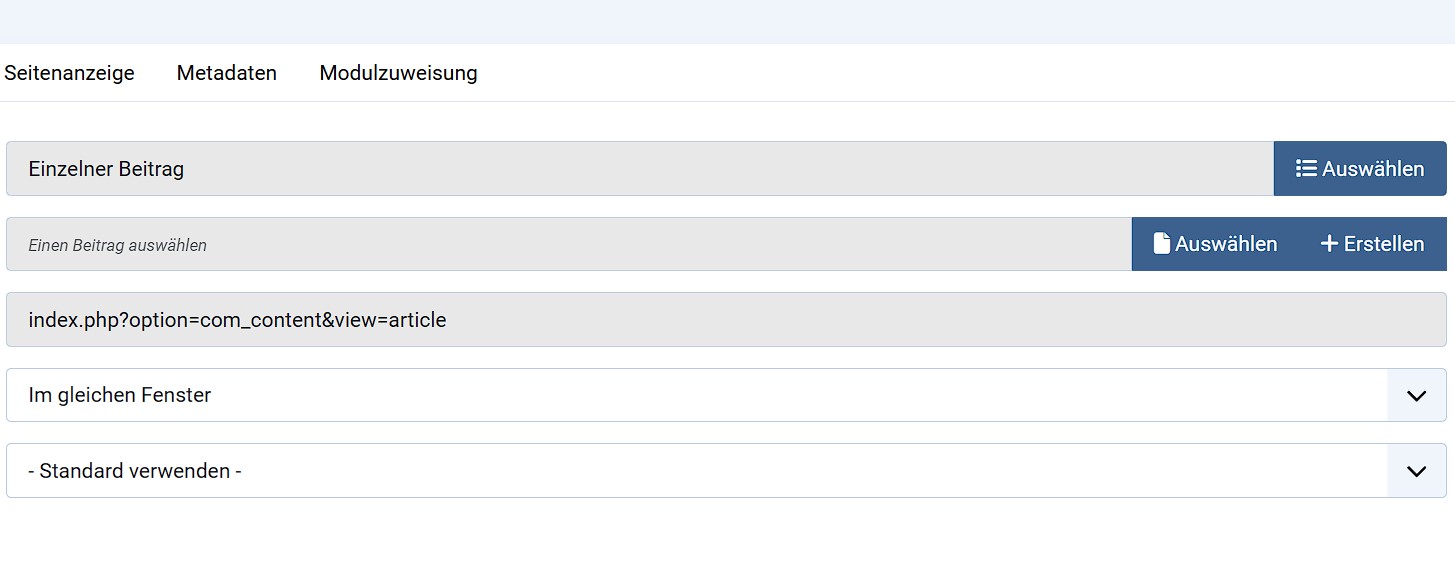1455x568 pixels.
Task: Click the plus icon on Erstellen button
Action: pyautogui.click(x=1329, y=244)
